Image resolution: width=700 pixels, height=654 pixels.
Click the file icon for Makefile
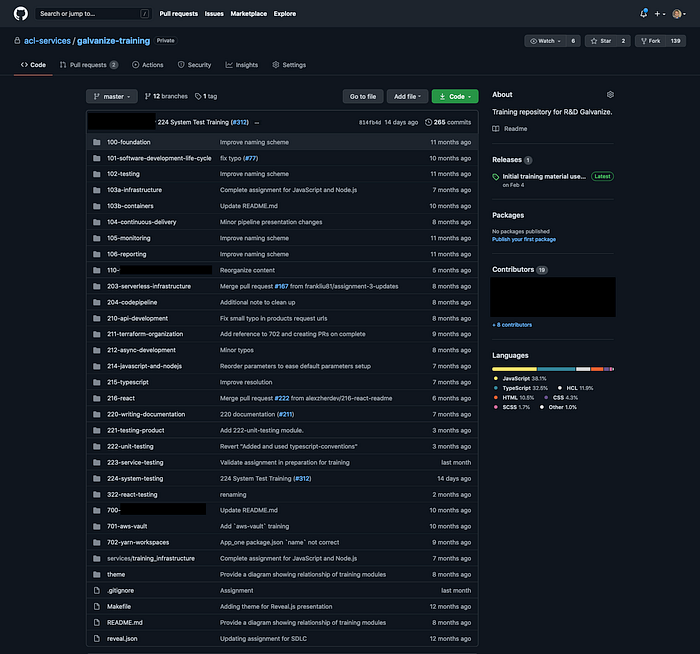96,607
